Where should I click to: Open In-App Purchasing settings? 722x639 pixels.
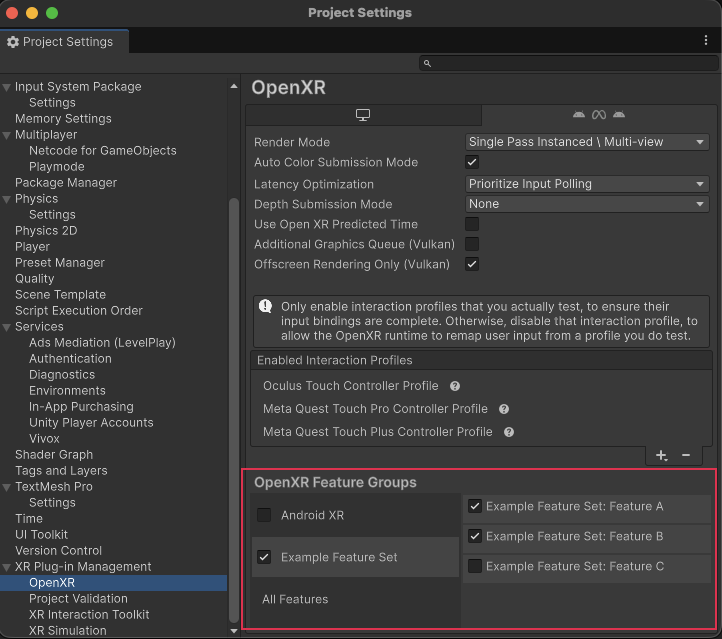[81, 407]
